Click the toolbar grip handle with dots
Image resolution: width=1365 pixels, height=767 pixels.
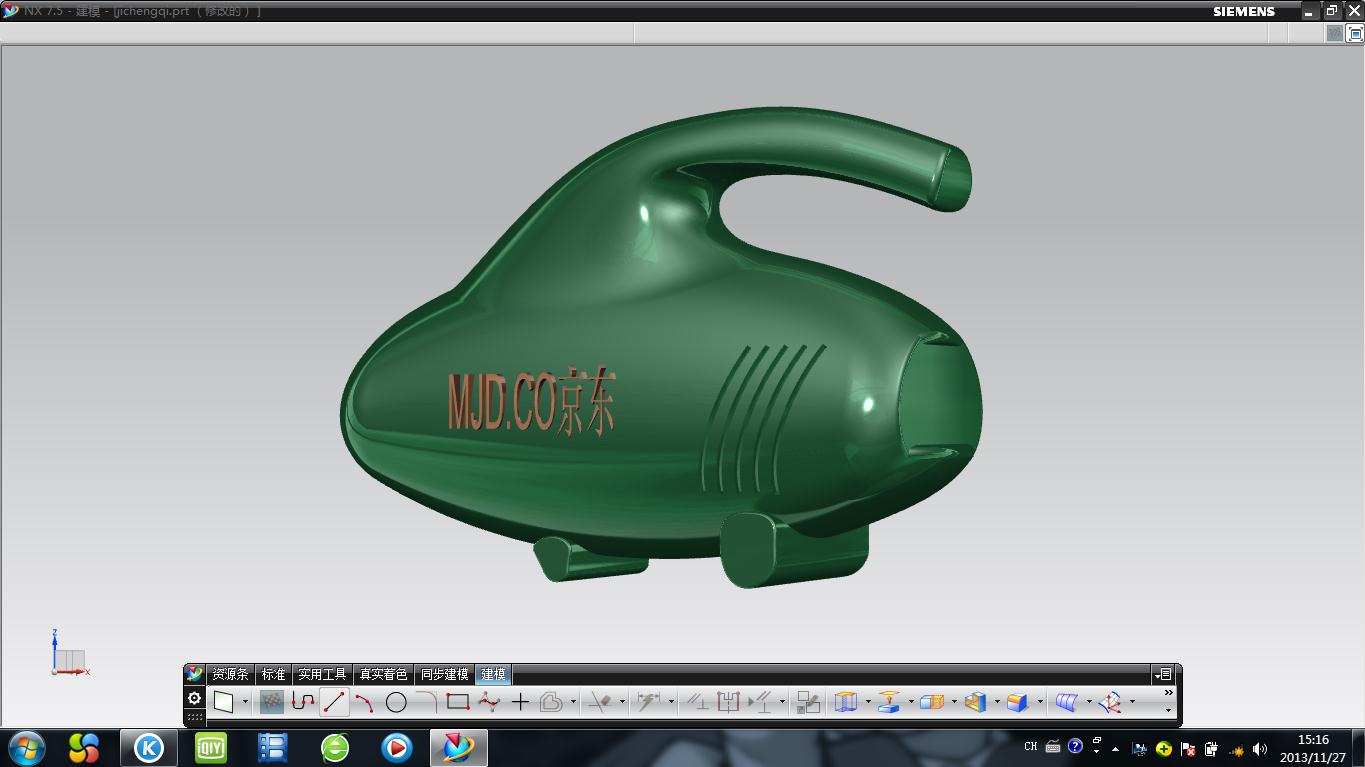pos(195,716)
